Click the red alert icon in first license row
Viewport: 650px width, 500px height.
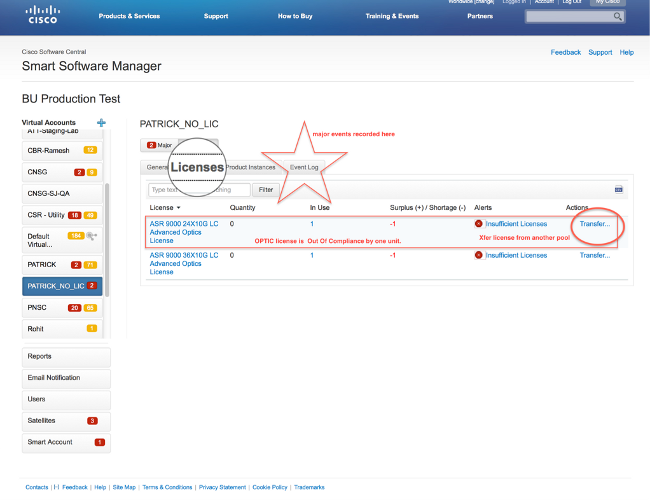[479, 224]
